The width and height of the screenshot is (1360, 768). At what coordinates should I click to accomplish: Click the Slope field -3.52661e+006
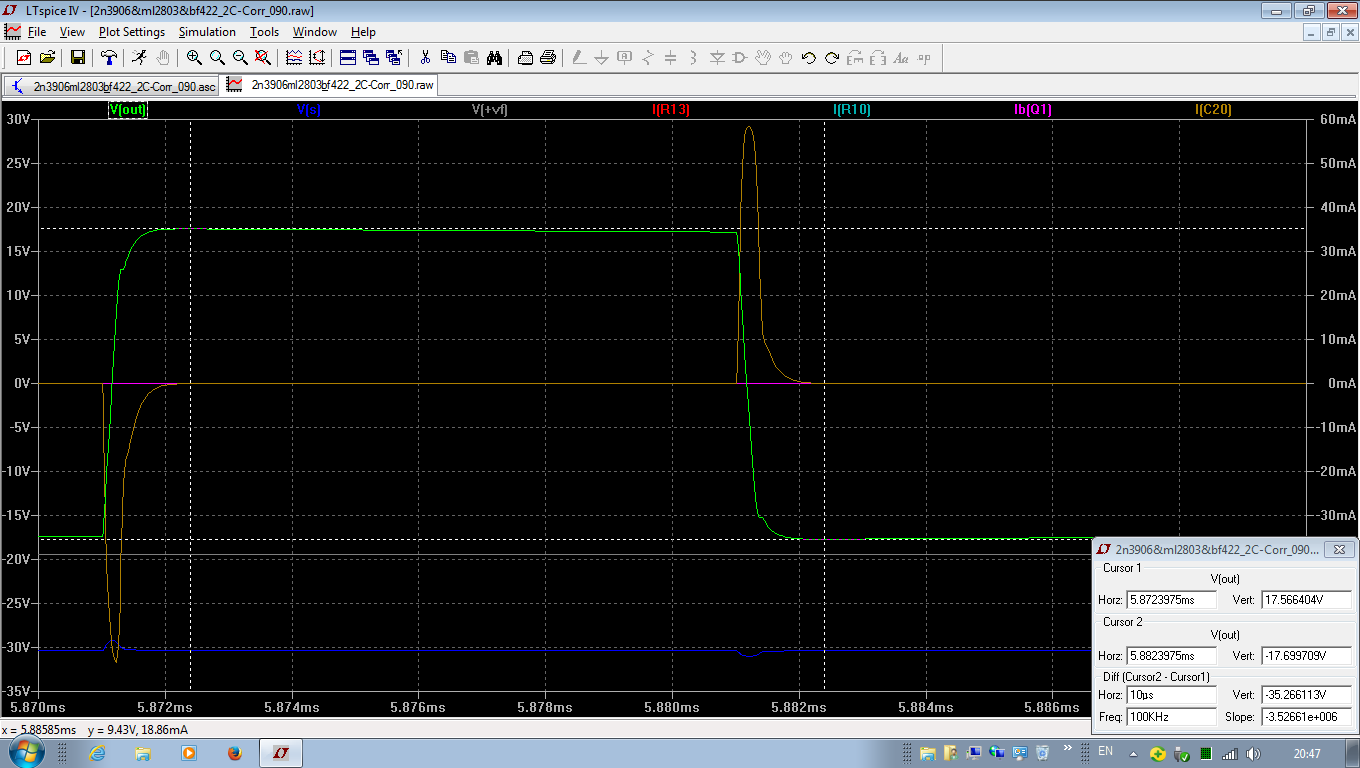tap(1306, 717)
